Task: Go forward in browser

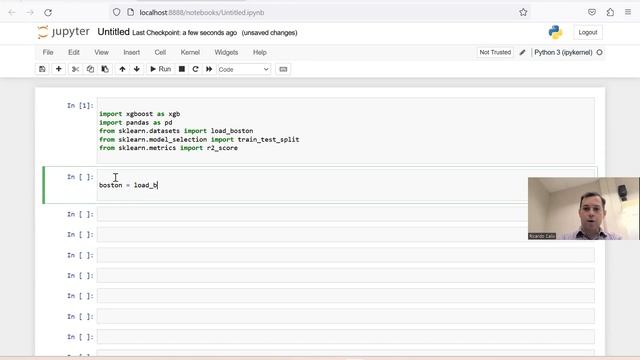Action: point(30,13)
